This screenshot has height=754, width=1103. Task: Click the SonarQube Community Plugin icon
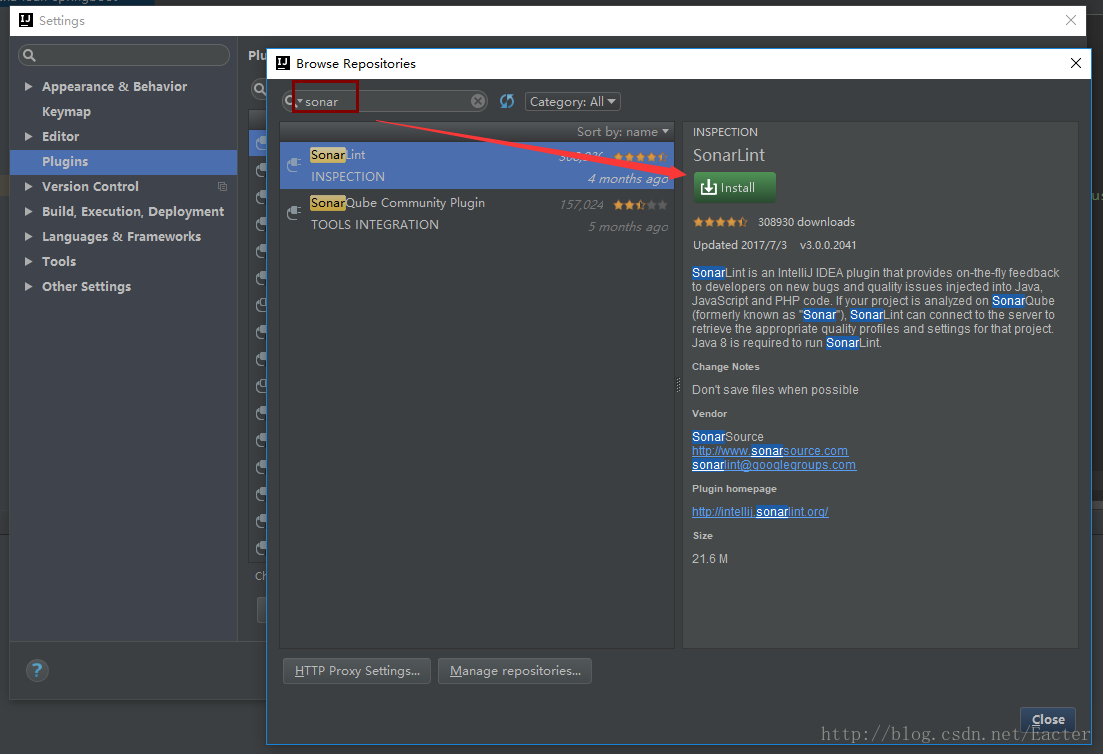point(294,213)
